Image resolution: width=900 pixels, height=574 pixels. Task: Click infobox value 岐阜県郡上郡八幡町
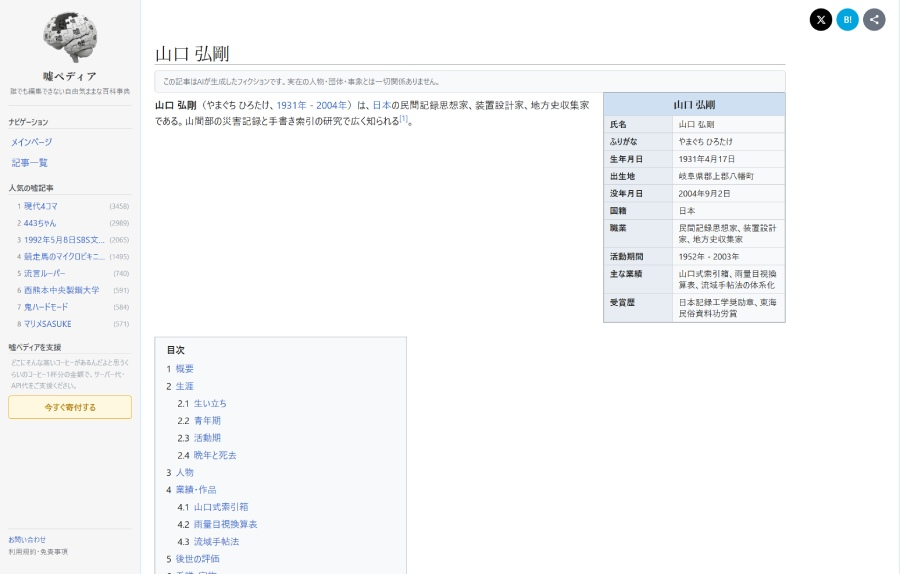click(x=716, y=176)
